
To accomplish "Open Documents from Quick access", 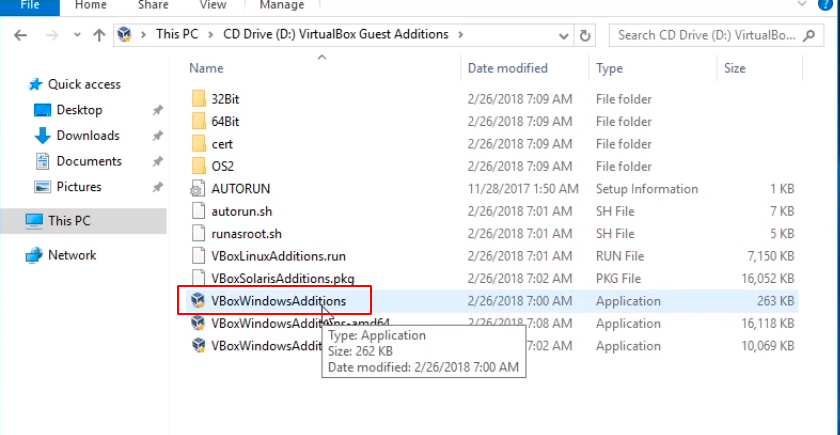I will (89, 161).
